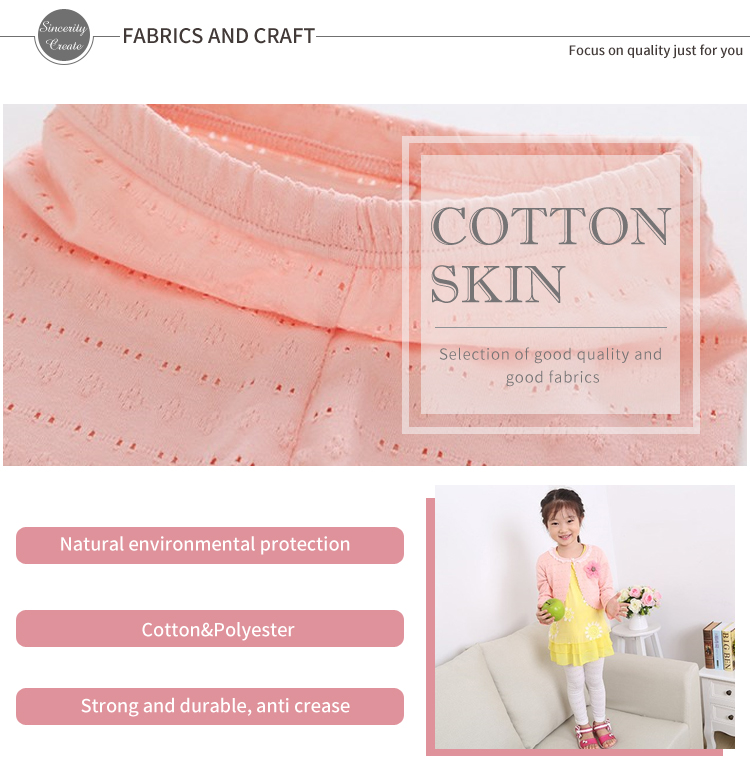Select the Natural environmental protection pill
Viewport: 750px width, 773px height.
click(210, 545)
